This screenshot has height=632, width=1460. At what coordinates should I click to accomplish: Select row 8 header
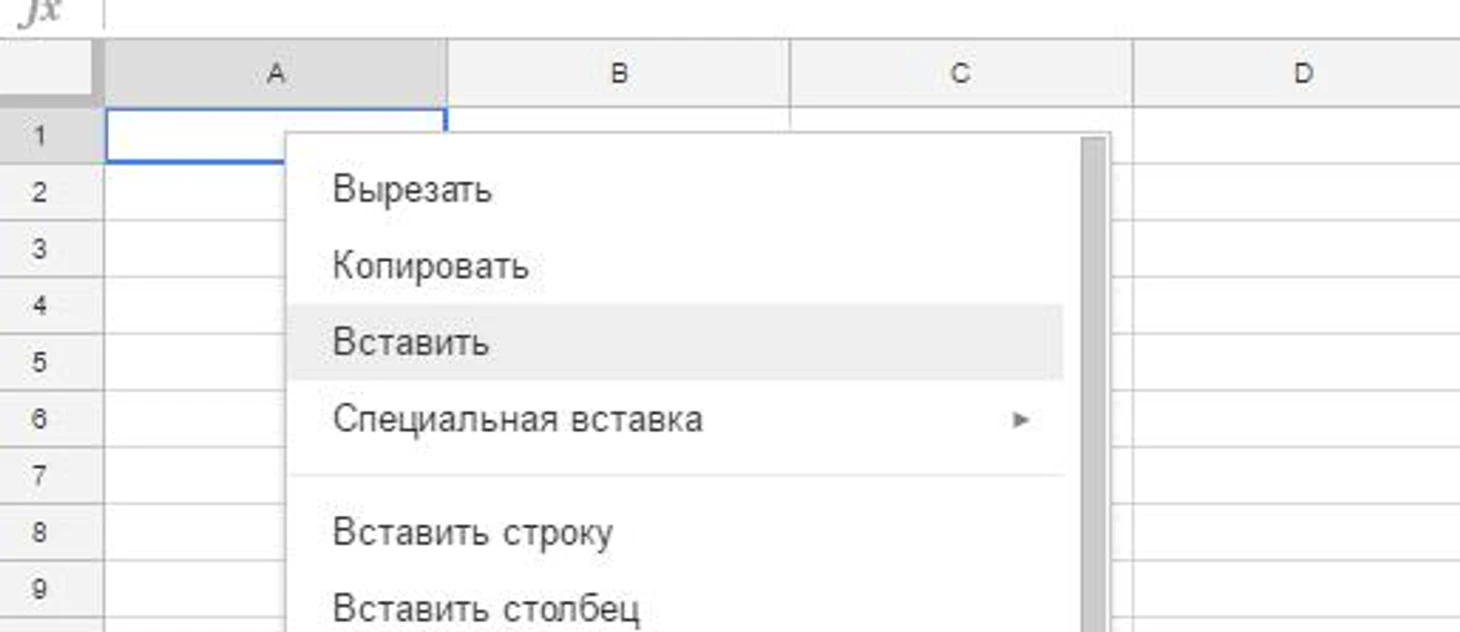click(39, 532)
